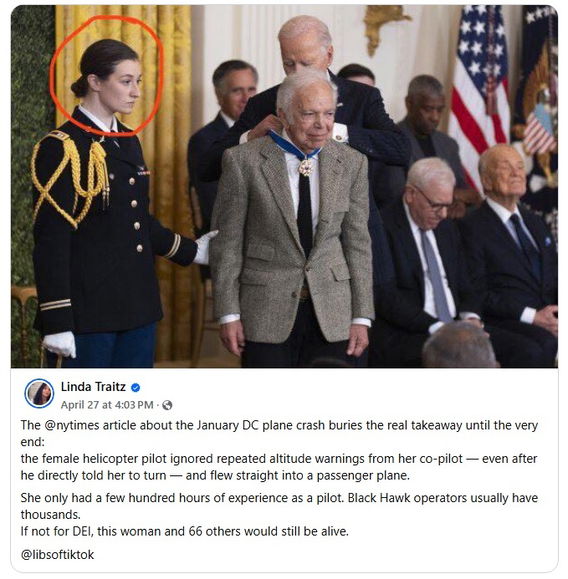The width and height of the screenshot is (568, 579).
Task: Click the globe public-audience icon
Action: pyautogui.click(x=167, y=405)
